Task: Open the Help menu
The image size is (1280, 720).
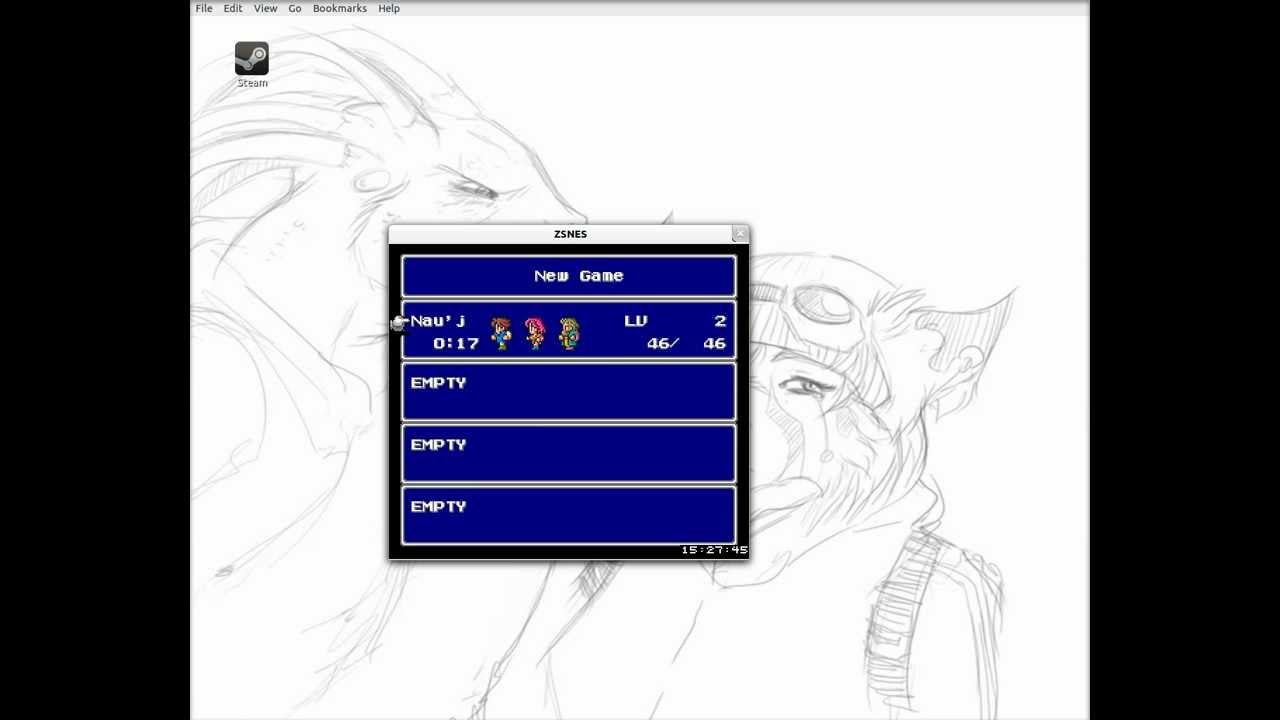Action: coord(389,8)
